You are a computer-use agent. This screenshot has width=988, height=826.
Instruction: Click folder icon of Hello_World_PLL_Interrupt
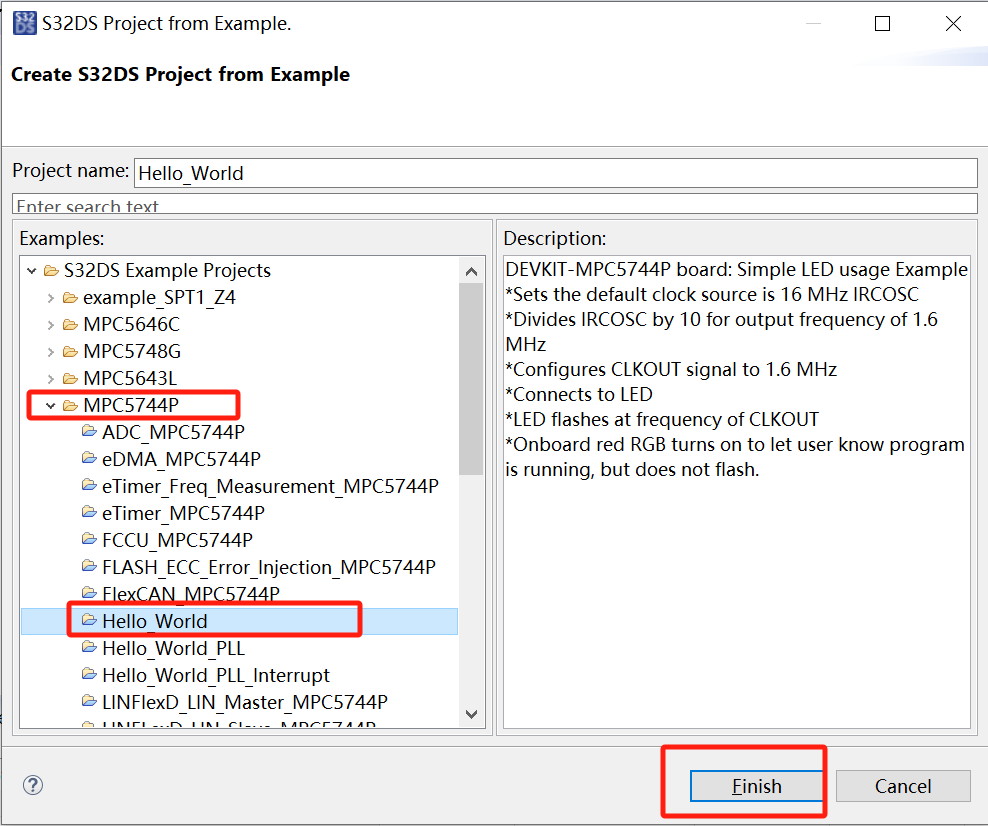pyautogui.click(x=89, y=674)
